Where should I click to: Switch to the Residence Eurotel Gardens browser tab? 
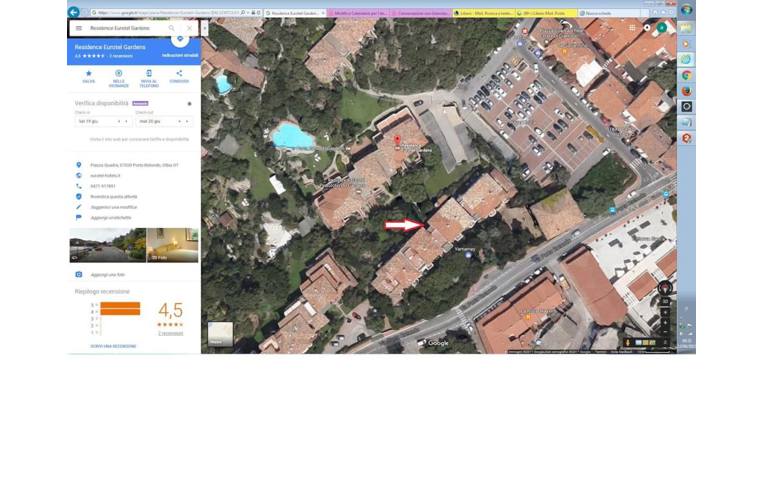pyautogui.click(x=295, y=13)
